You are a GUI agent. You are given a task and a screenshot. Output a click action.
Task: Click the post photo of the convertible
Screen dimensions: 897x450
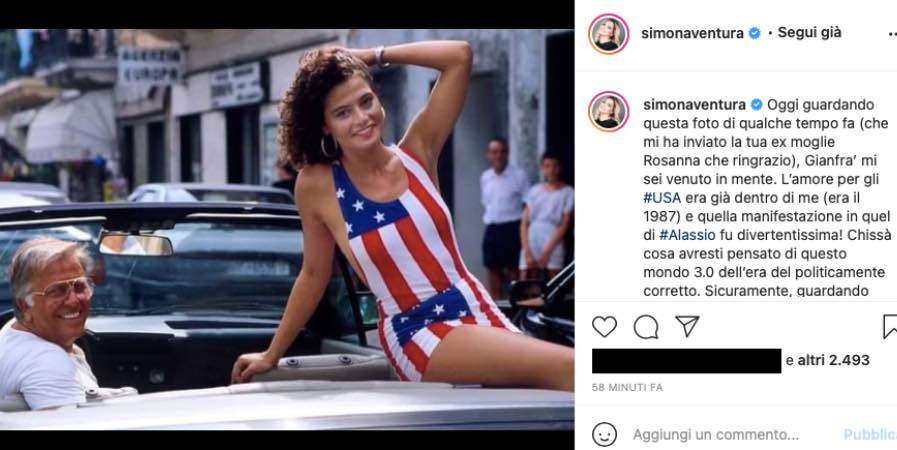287,229
